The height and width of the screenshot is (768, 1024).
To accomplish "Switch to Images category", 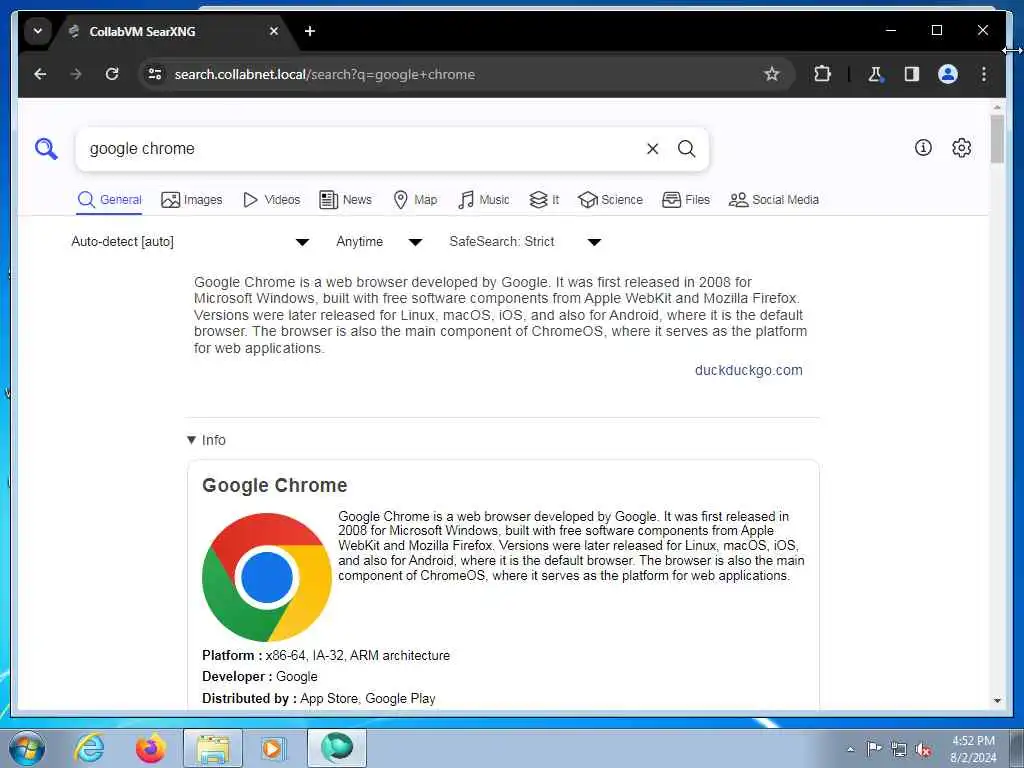I will 191,200.
